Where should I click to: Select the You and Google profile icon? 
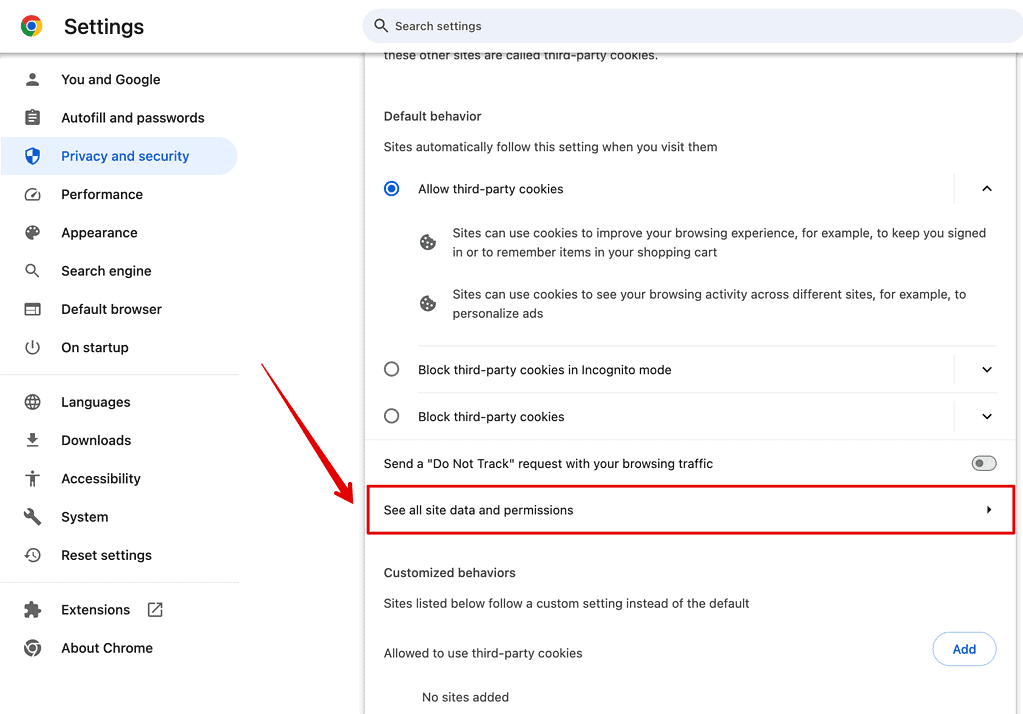32,79
